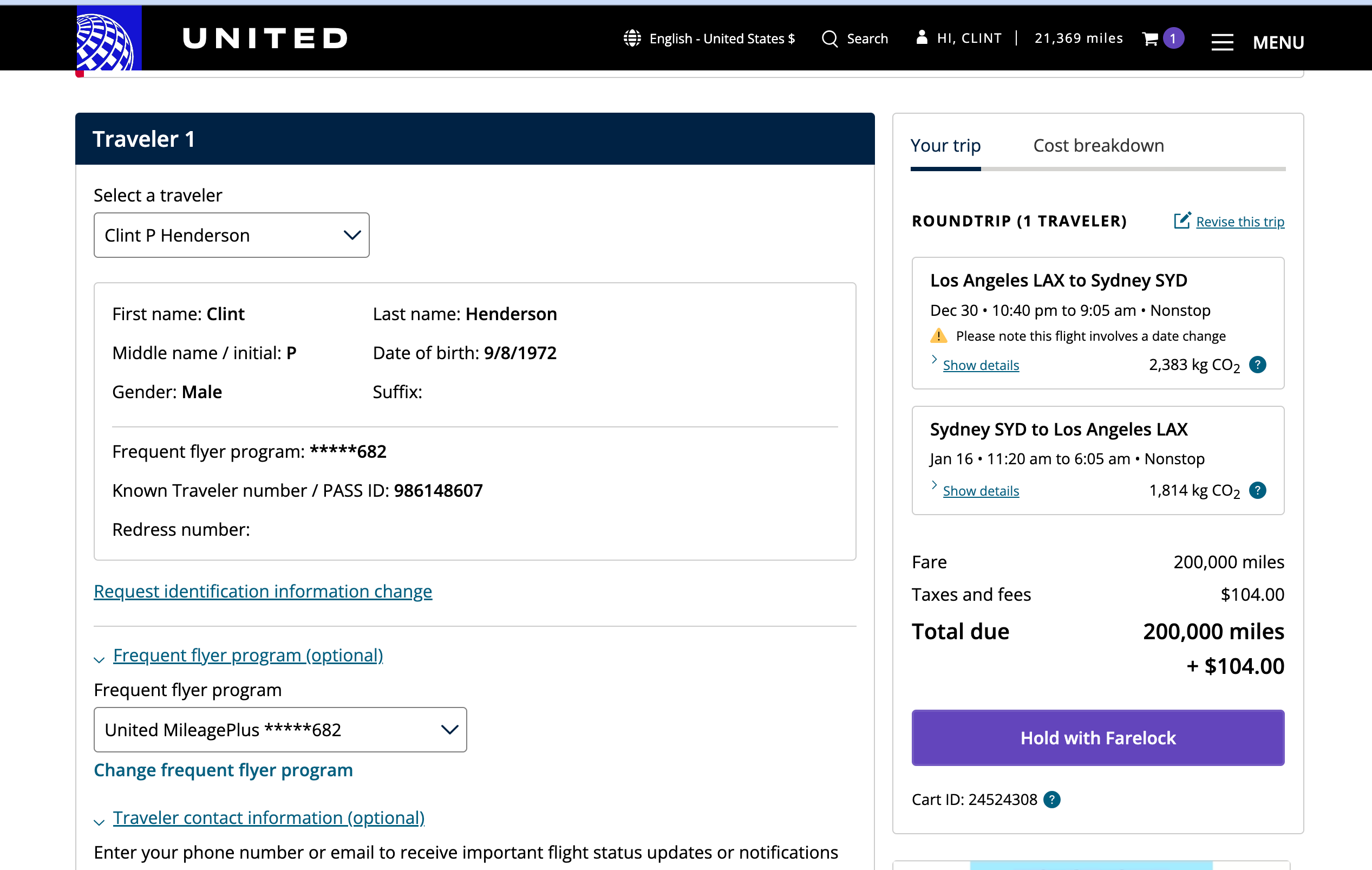Viewport: 1372px width, 870px height.
Task: Open the United MileagePlus program dropdown
Action: [280, 730]
